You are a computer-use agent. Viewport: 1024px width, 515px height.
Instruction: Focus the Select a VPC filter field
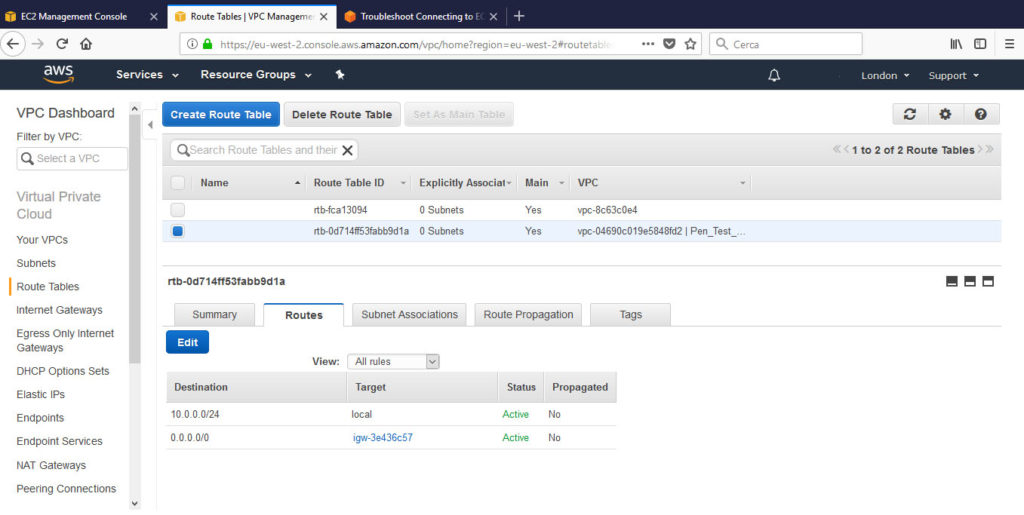pyautogui.click(x=72, y=159)
